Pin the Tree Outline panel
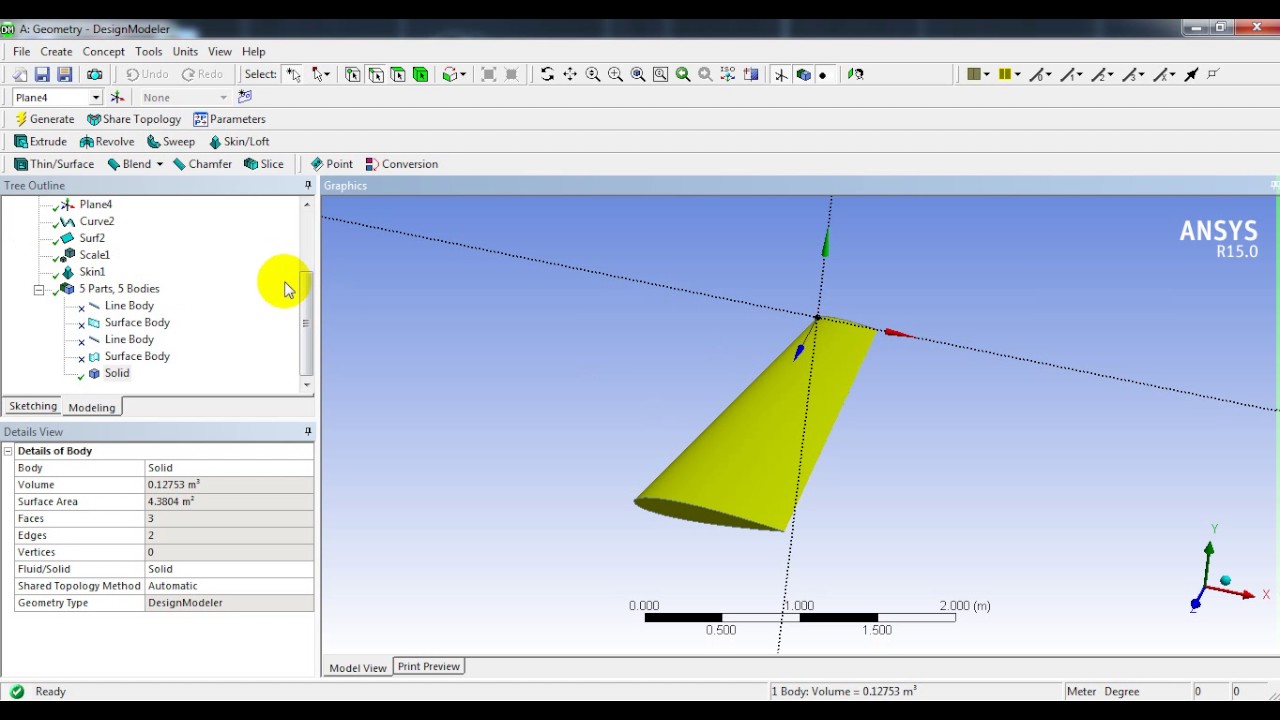The height and width of the screenshot is (720, 1280). [308, 186]
